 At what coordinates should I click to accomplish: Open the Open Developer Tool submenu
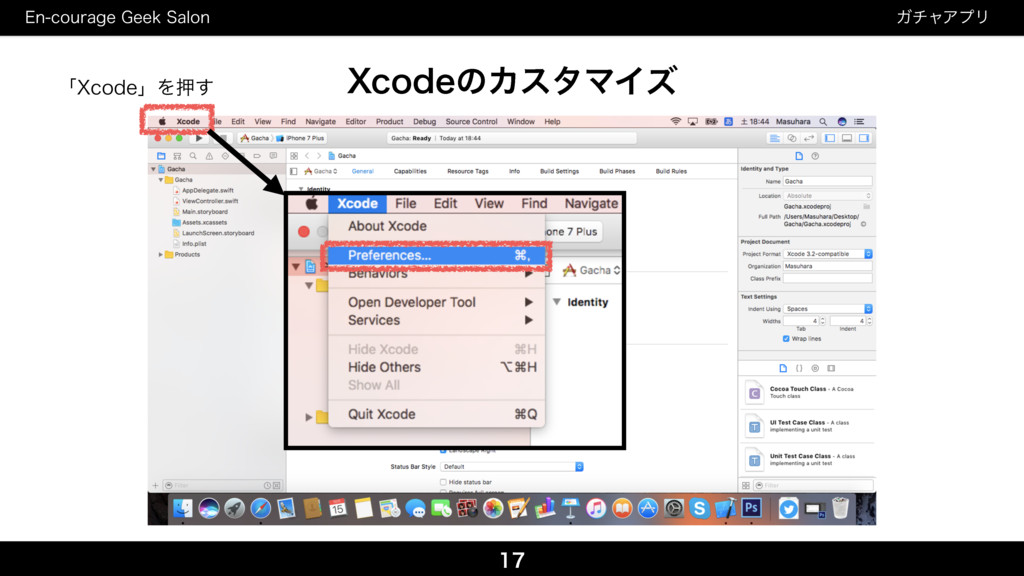pyautogui.click(x=437, y=302)
